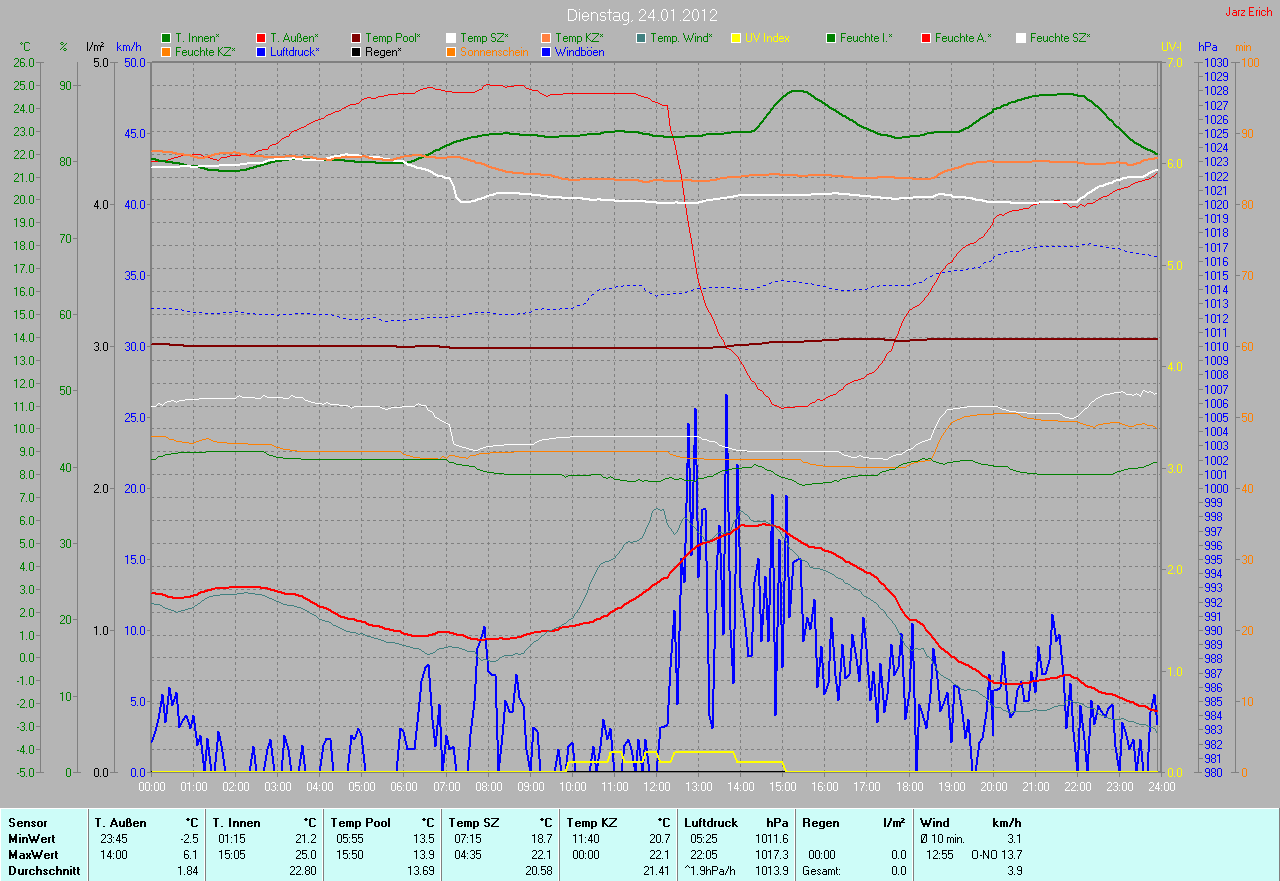Click the chart date title Dienstag 24.01.2012

[640, 15]
